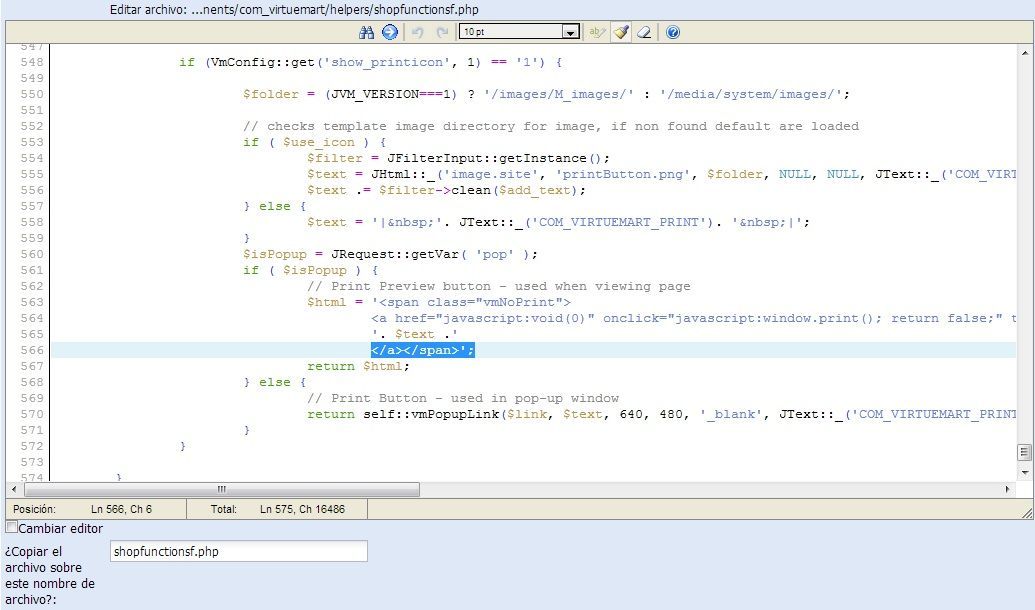Click the 'Ln 575, Ch 16486' total status
The height and width of the screenshot is (610, 1035).
(302, 509)
